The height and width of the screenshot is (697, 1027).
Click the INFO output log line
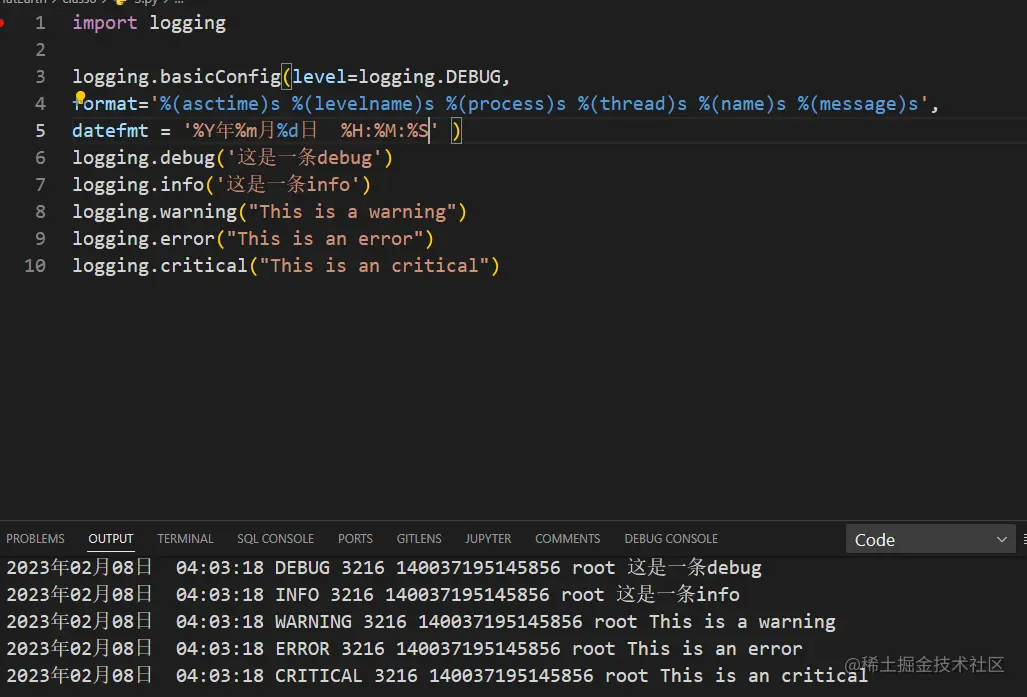pos(373,594)
